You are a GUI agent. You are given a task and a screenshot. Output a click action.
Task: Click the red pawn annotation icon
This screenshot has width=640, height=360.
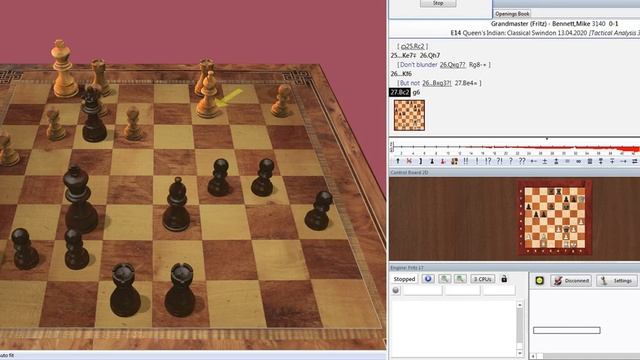[443, 161]
